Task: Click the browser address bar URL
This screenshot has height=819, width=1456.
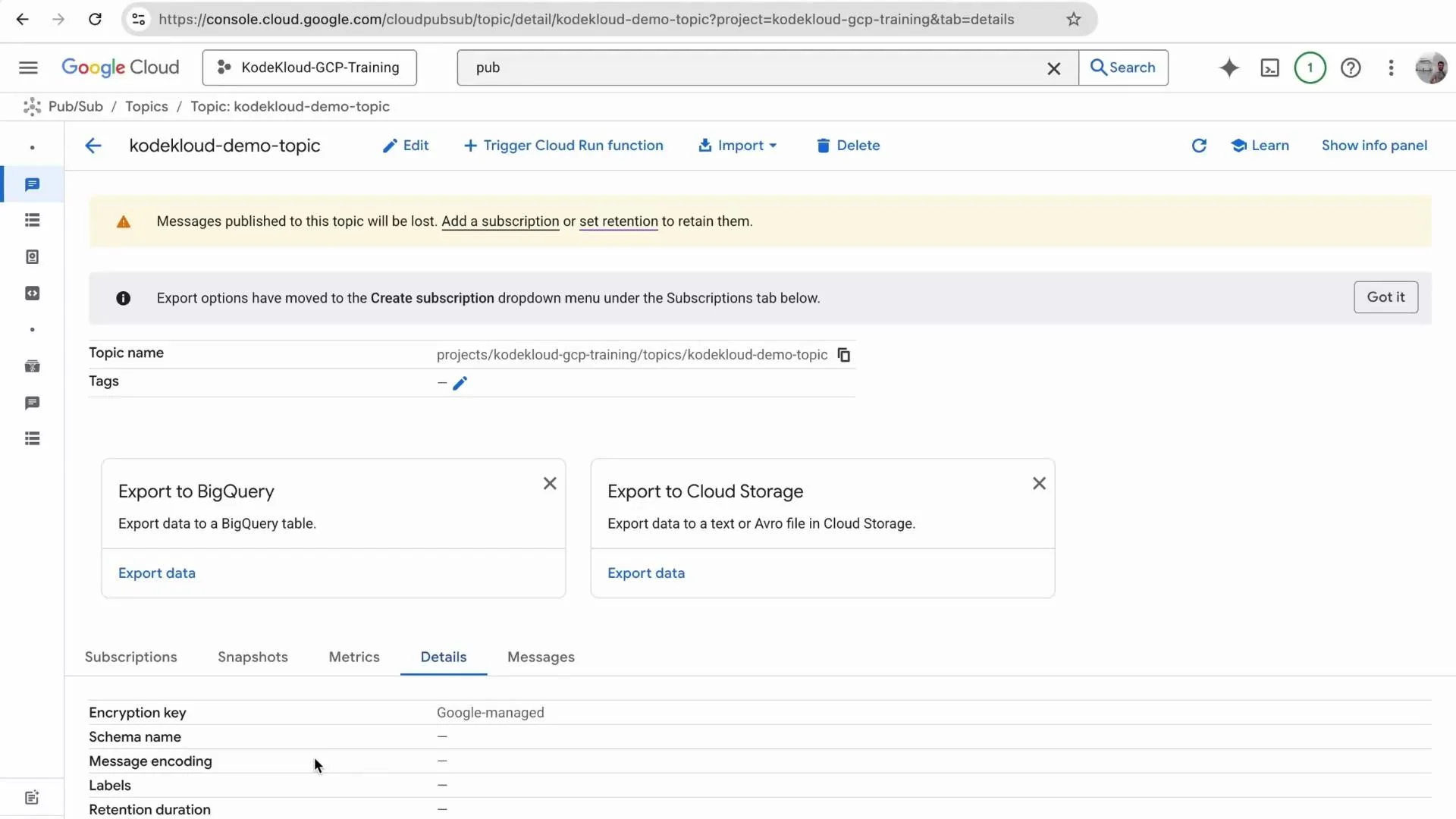Action: pos(586,20)
